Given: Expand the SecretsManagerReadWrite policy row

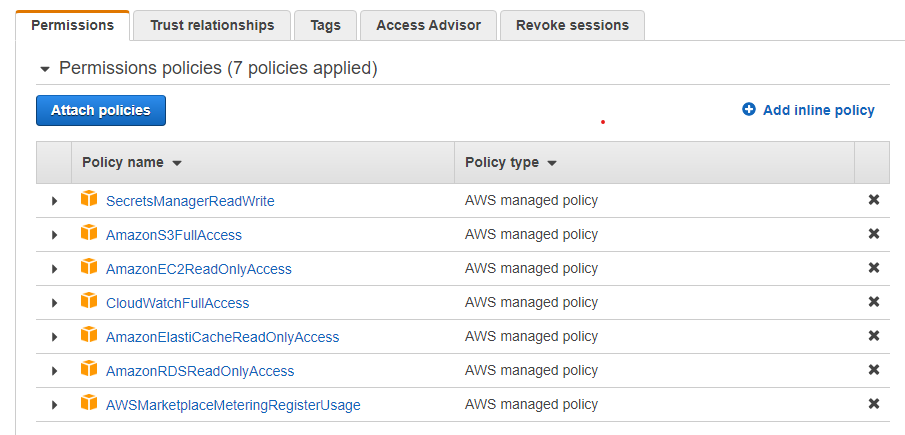Looking at the screenshot, I should [x=54, y=201].
